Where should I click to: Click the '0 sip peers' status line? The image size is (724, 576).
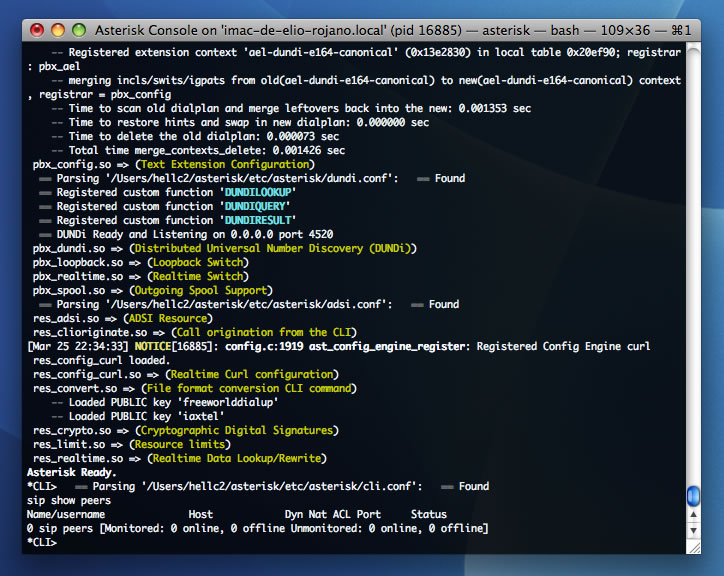(257, 528)
